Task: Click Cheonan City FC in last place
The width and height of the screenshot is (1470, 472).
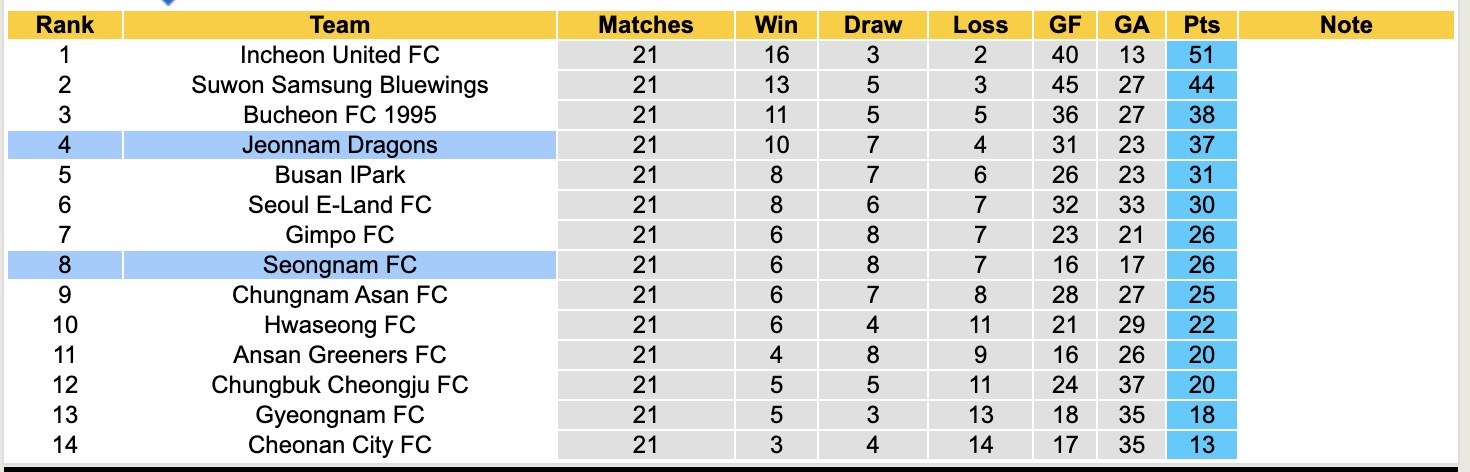Action: pyautogui.click(x=340, y=445)
